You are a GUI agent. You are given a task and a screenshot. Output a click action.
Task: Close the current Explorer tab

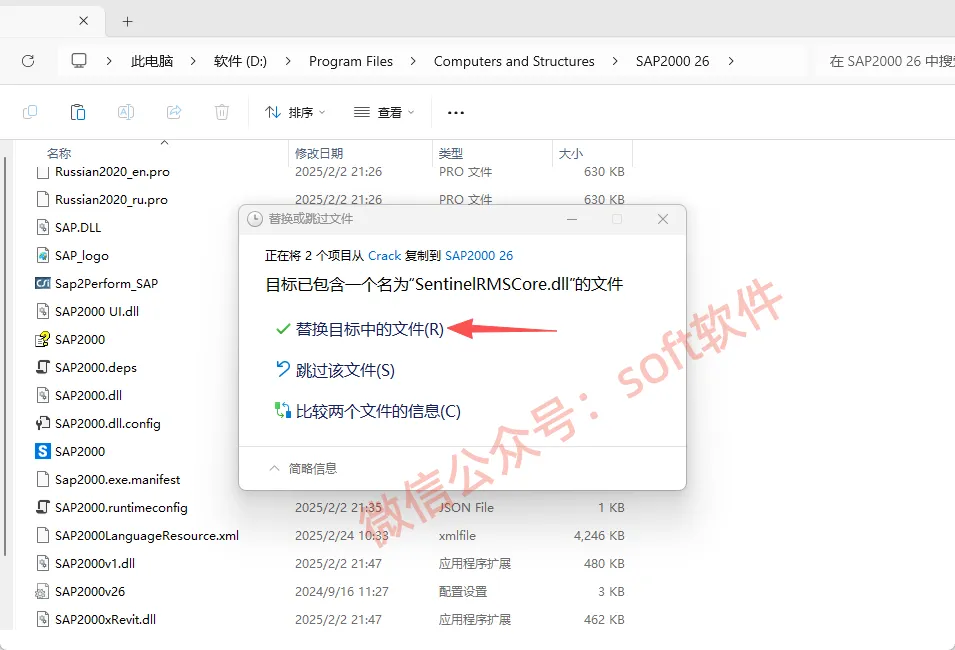pyautogui.click(x=83, y=21)
